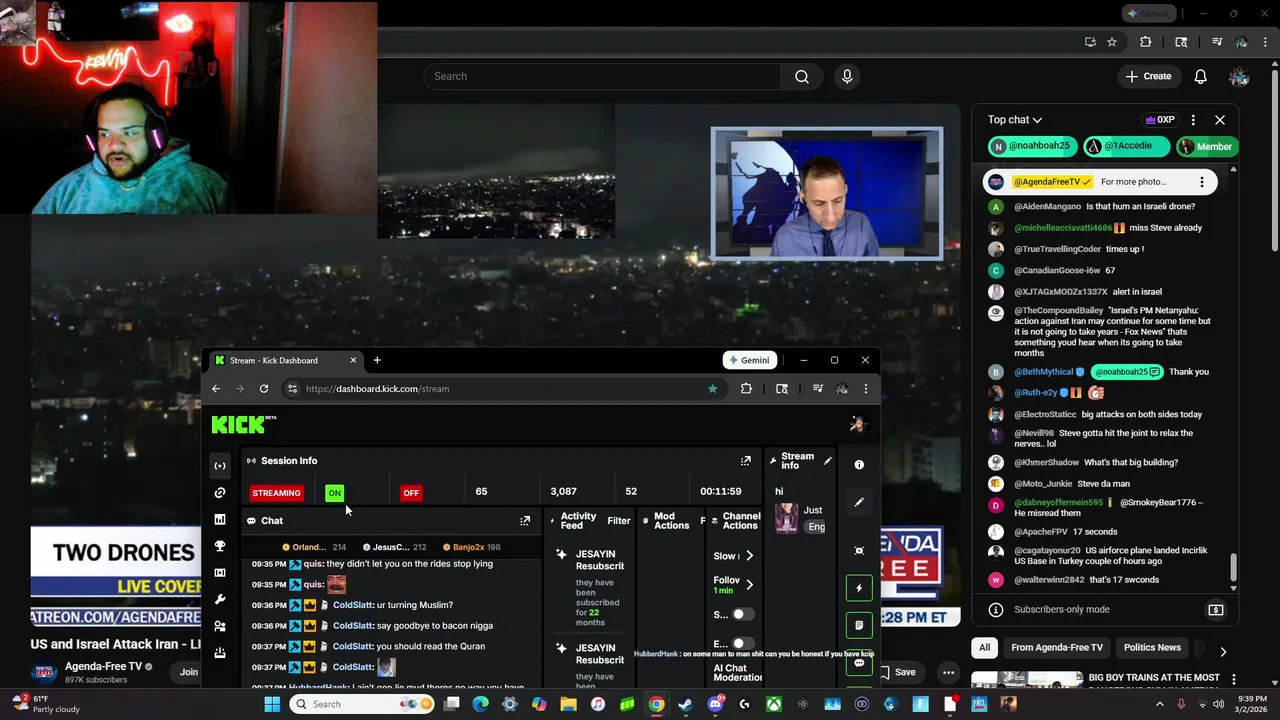Toggle the E... switch in Channel Actions
Viewport: 1280px width, 720px height.
pyautogui.click(x=744, y=644)
